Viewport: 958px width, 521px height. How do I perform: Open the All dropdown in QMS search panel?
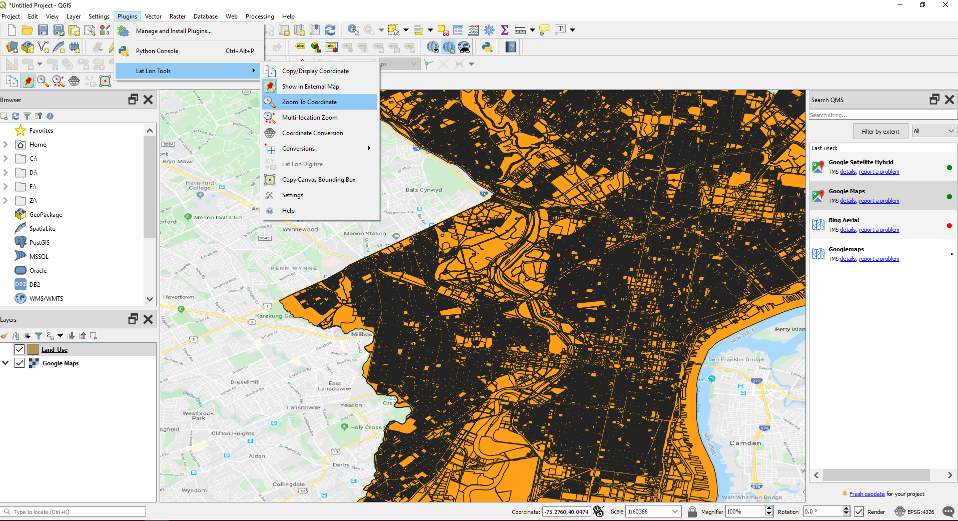pos(932,131)
